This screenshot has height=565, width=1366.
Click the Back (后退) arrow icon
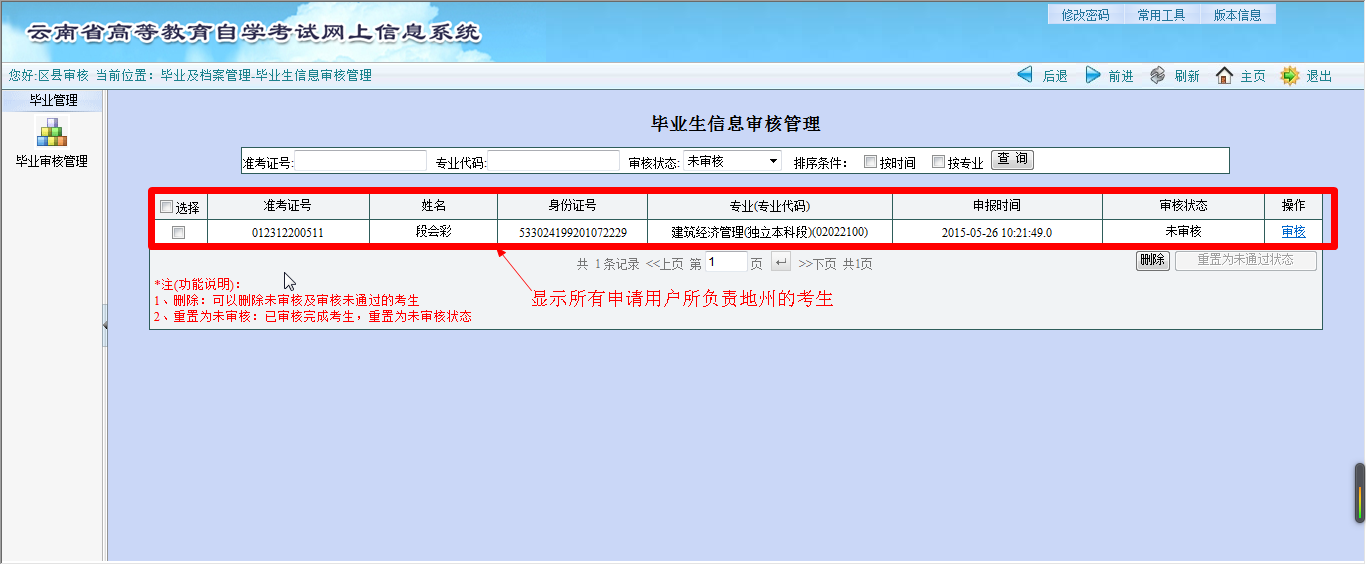click(1025, 75)
